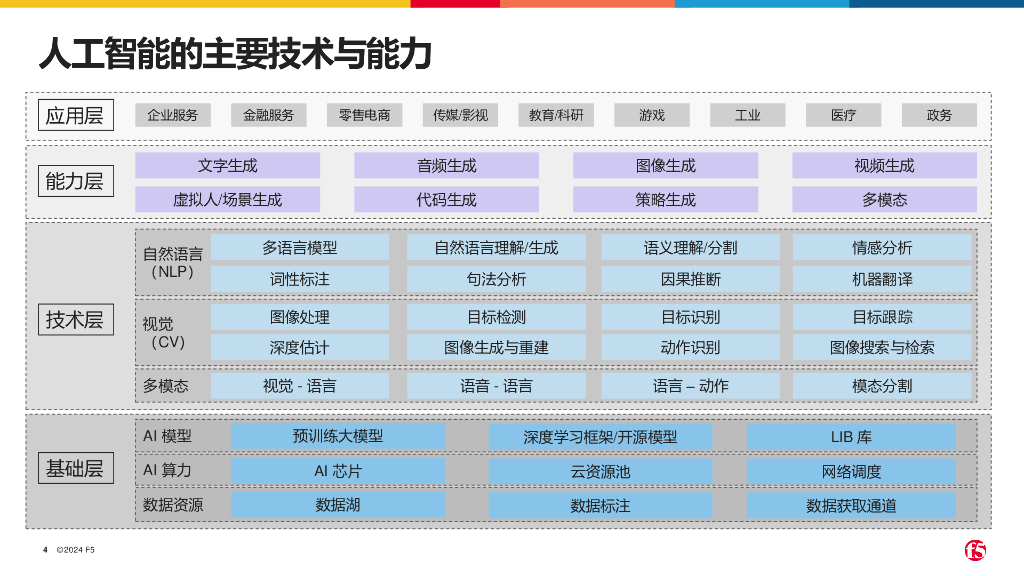Select the 企业服务 box
Image resolution: width=1024 pixels, height=576 pixels.
[x=172, y=116]
